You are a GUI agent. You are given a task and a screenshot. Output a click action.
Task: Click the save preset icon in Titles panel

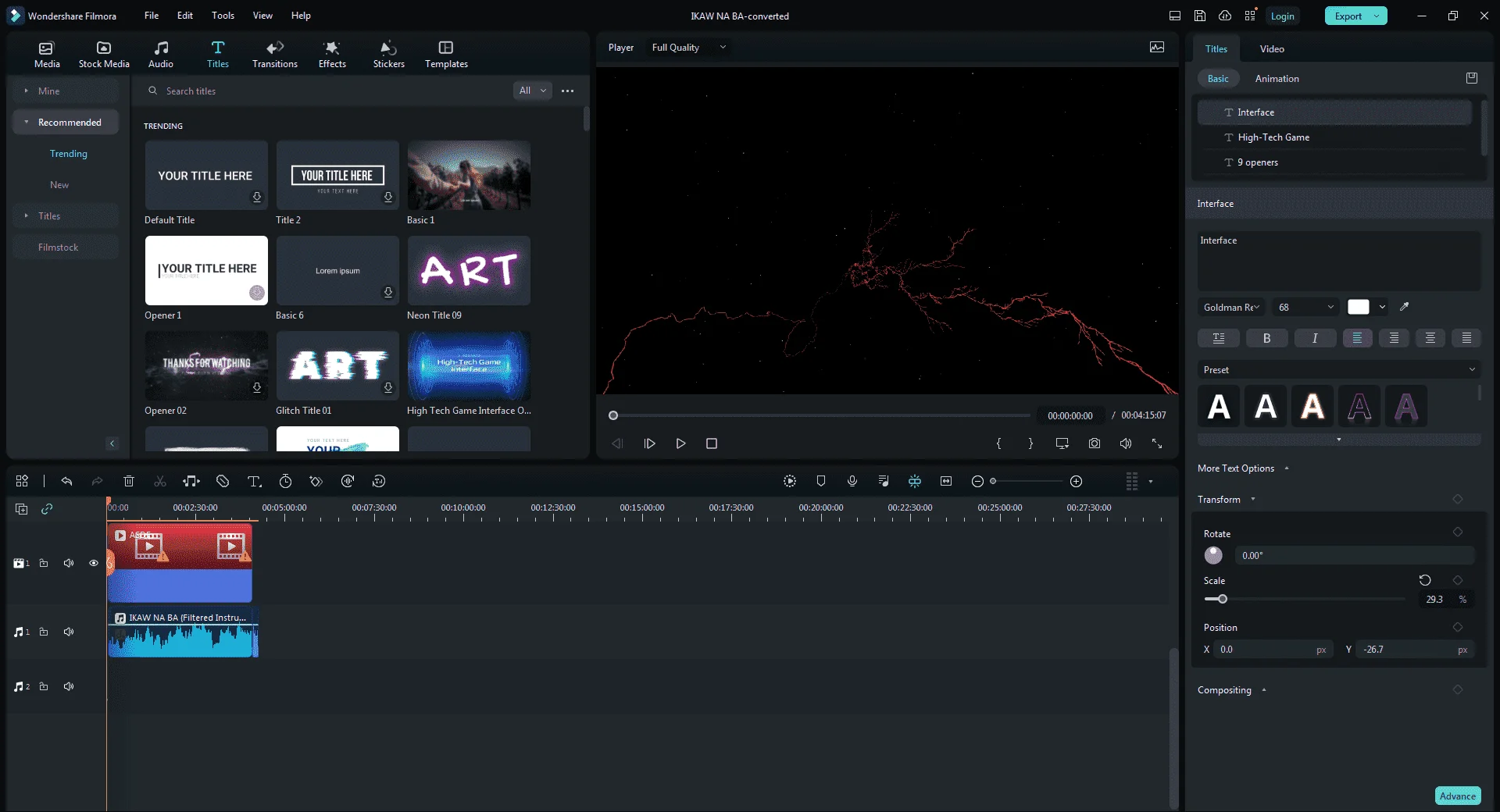1472,78
